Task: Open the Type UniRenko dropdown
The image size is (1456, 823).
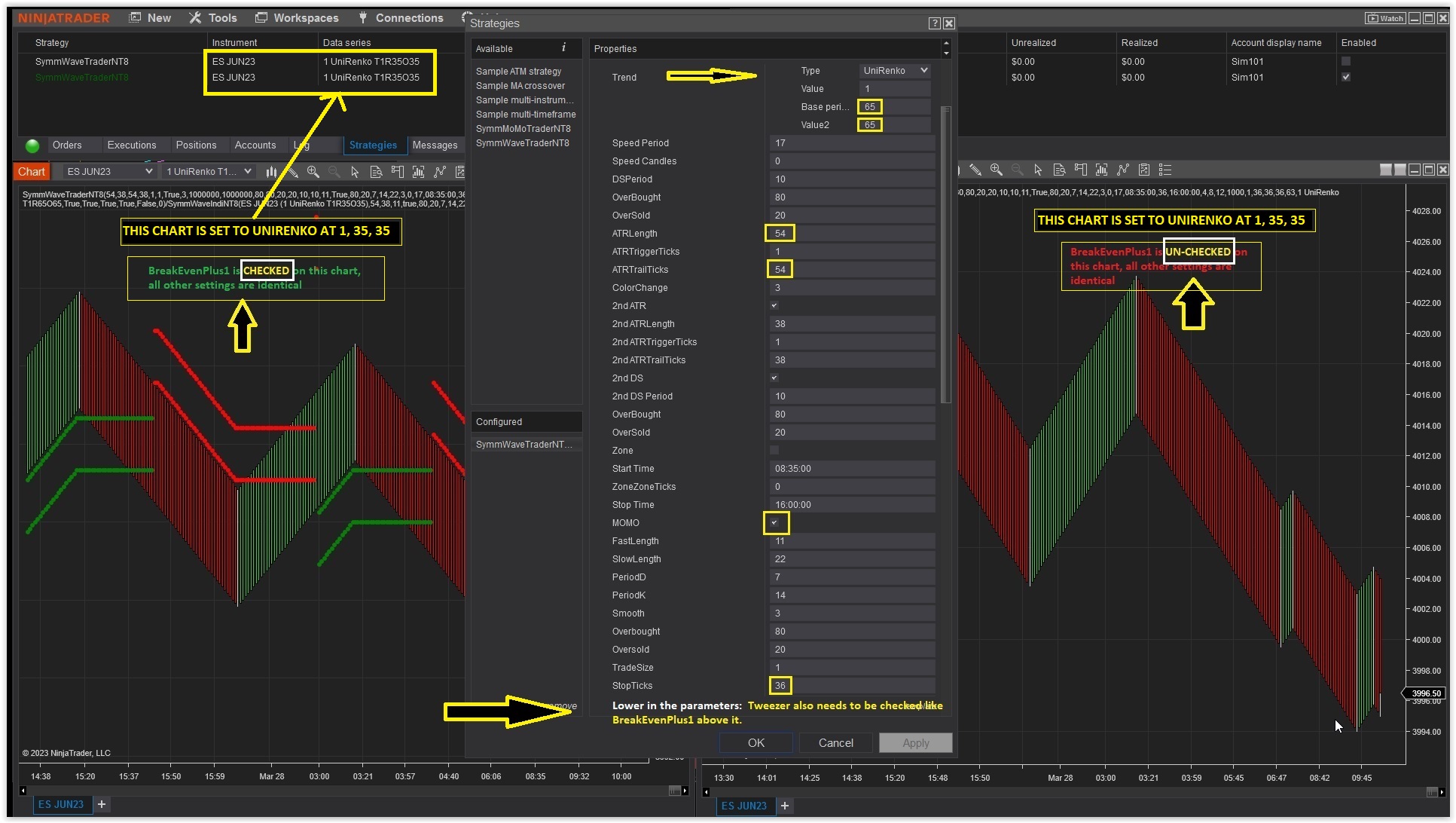Action: (895, 70)
